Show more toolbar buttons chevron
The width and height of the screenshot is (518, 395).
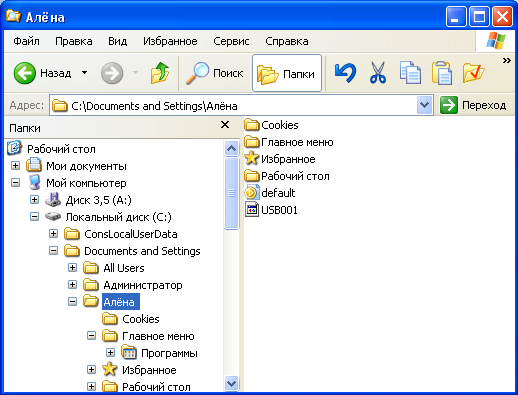point(507,60)
